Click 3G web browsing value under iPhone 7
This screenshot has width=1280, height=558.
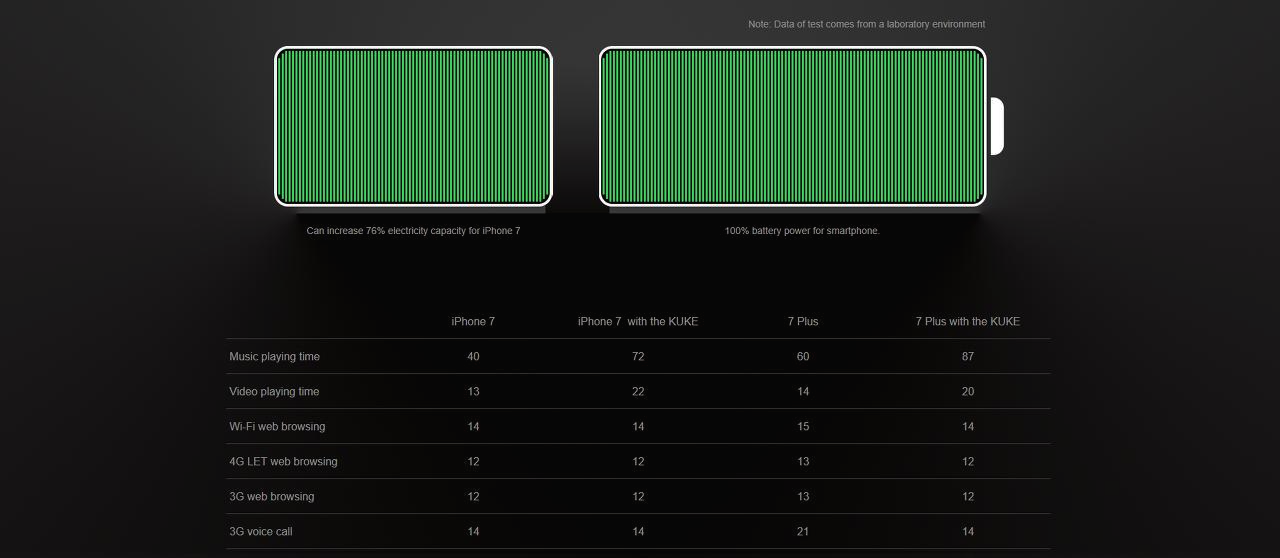[x=473, y=496]
